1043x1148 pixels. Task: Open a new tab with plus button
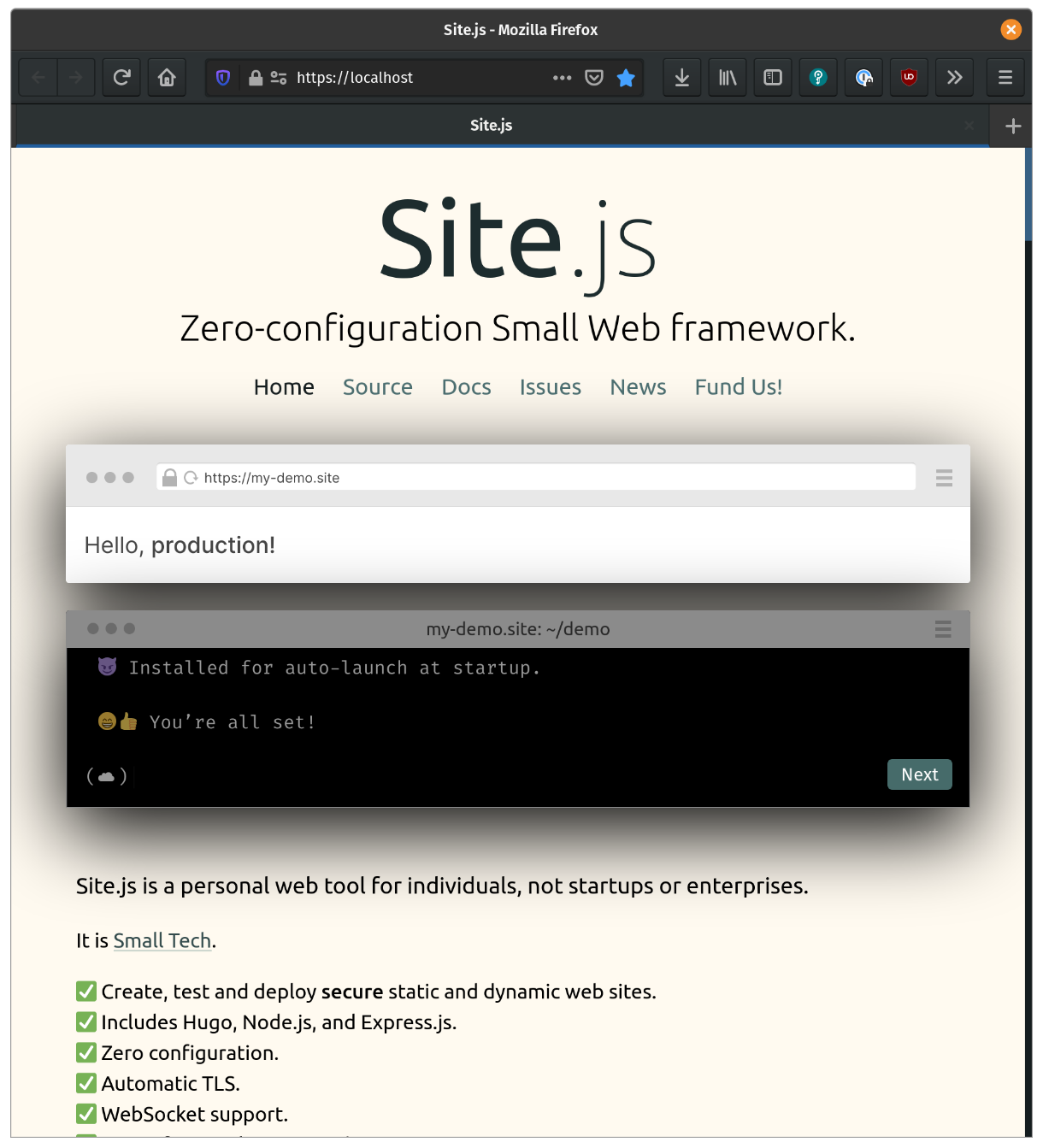(1013, 126)
